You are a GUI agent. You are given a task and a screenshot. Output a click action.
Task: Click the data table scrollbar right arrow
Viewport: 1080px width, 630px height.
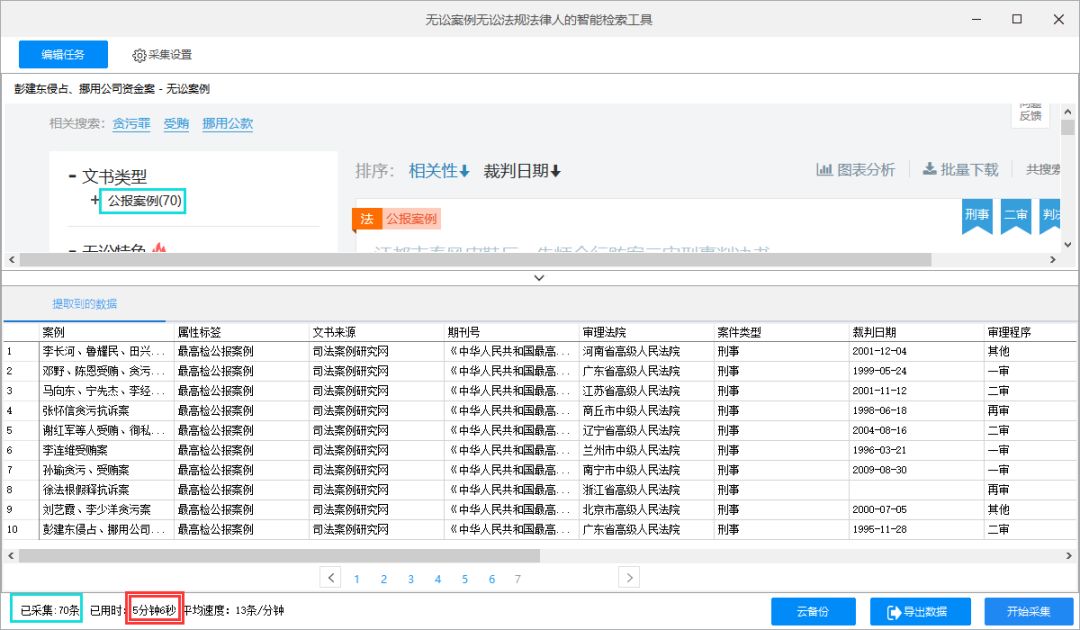pos(1068,555)
